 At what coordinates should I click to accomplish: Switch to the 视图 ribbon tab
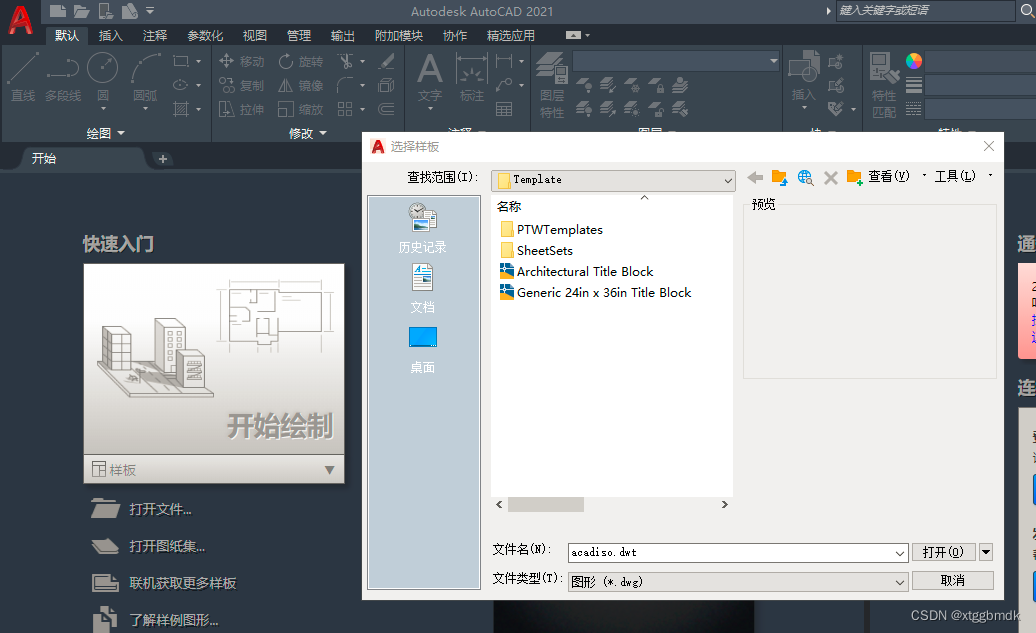pos(254,36)
